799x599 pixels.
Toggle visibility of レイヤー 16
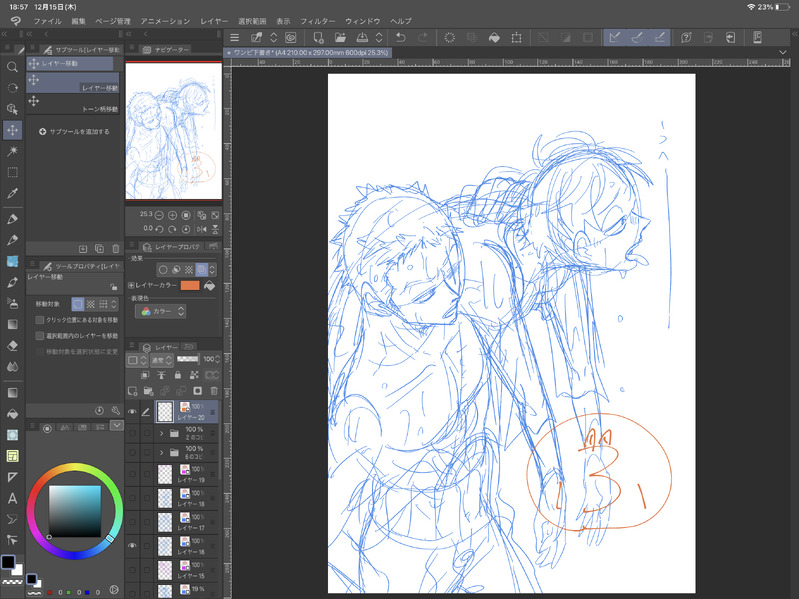(x=132, y=546)
